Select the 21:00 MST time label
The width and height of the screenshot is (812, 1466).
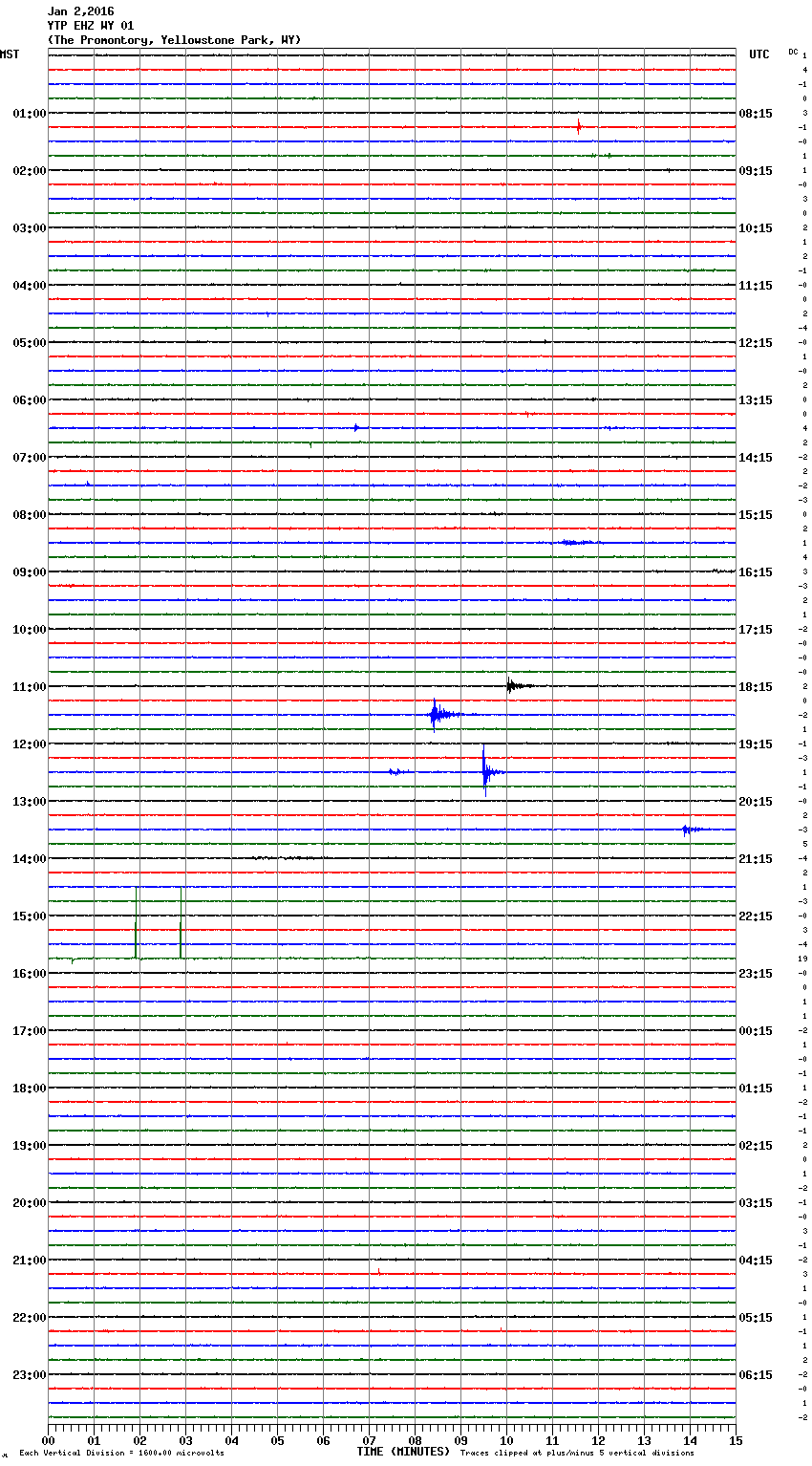click(x=29, y=1261)
